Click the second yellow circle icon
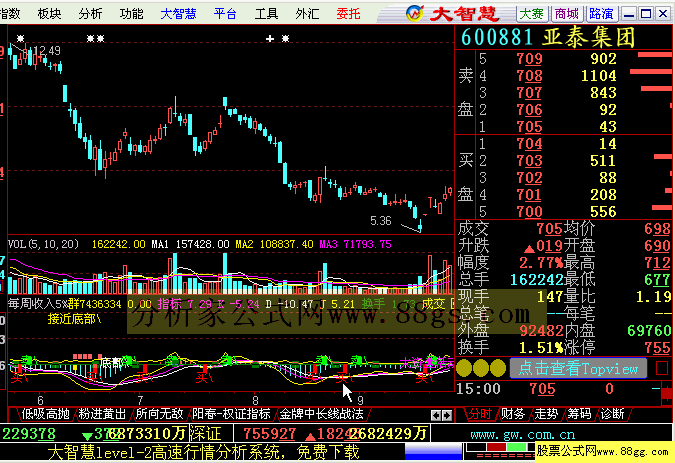 [x=481, y=368]
